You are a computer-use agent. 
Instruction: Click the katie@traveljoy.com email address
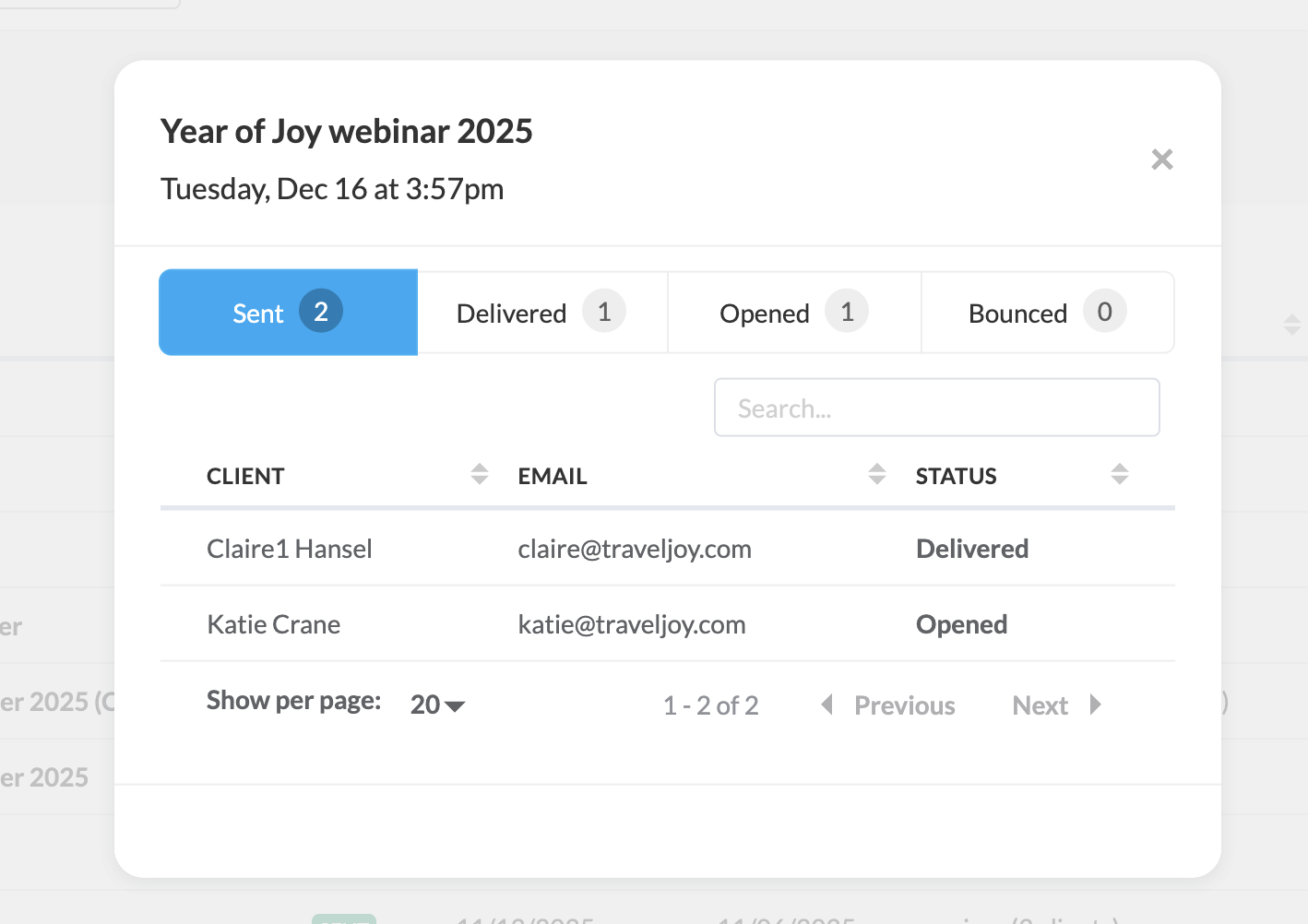(x=632, y=625)
